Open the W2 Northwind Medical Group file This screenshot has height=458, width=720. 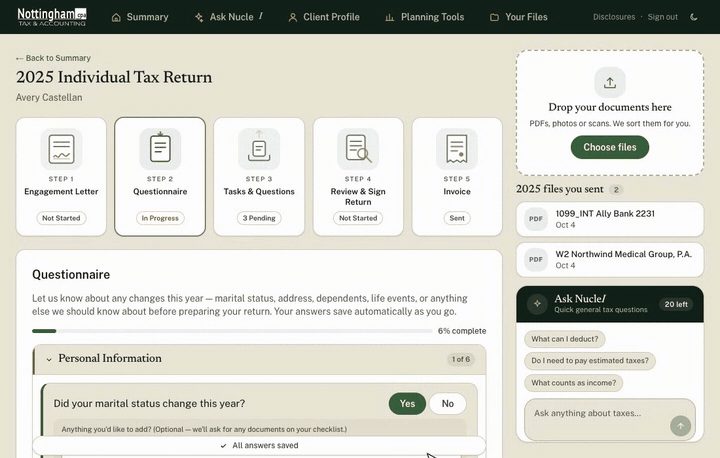pyautogui.click(x=610, y=260)
